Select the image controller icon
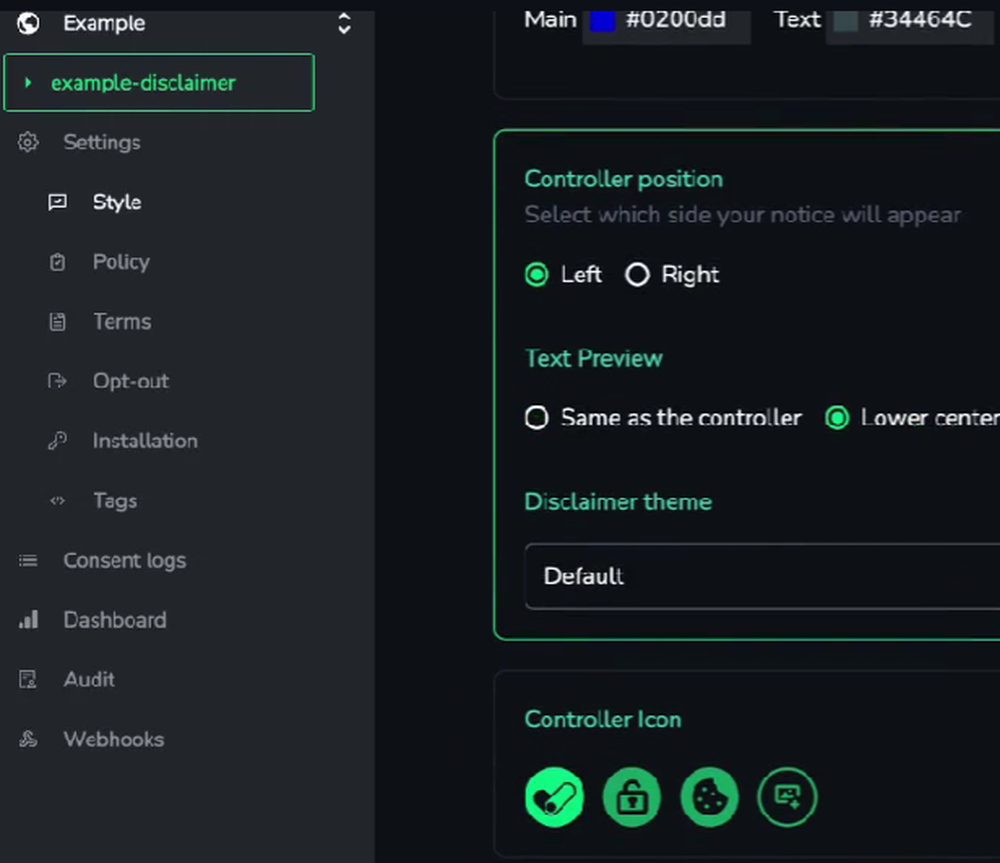The width and height of the screenshot is (1000, 863). pos(787,797)
